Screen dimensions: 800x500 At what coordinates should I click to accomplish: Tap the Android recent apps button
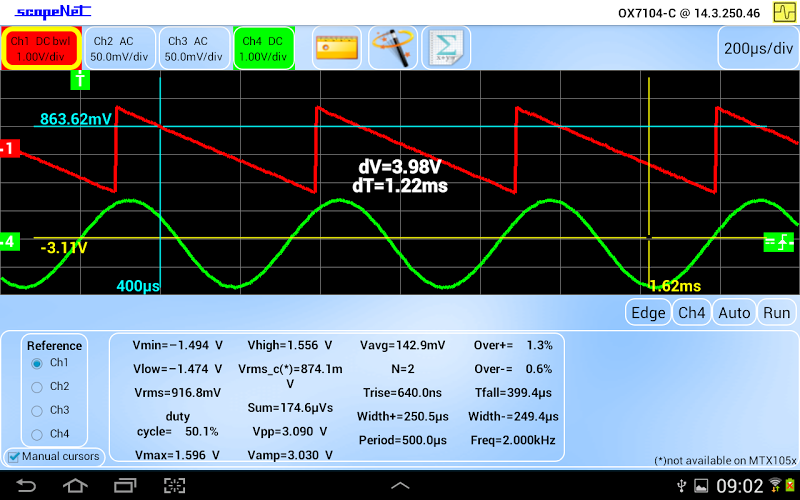(125, 486)
